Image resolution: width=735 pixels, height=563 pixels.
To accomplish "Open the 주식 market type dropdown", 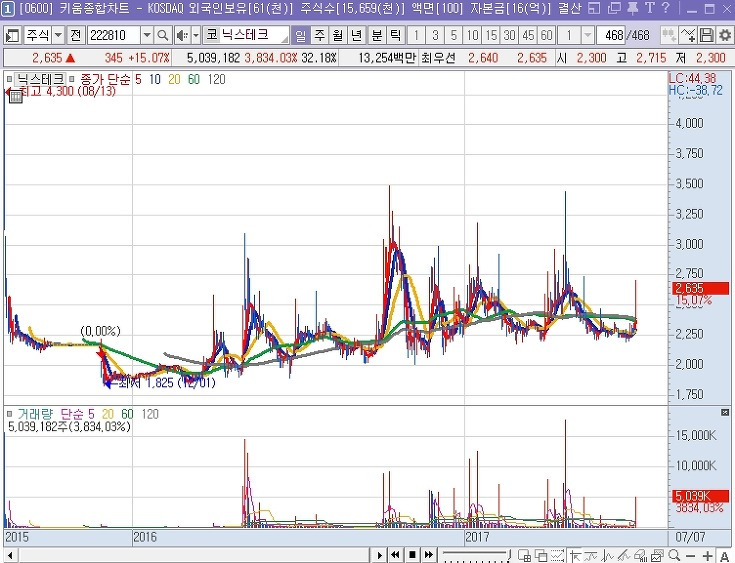I will [58, 35].
